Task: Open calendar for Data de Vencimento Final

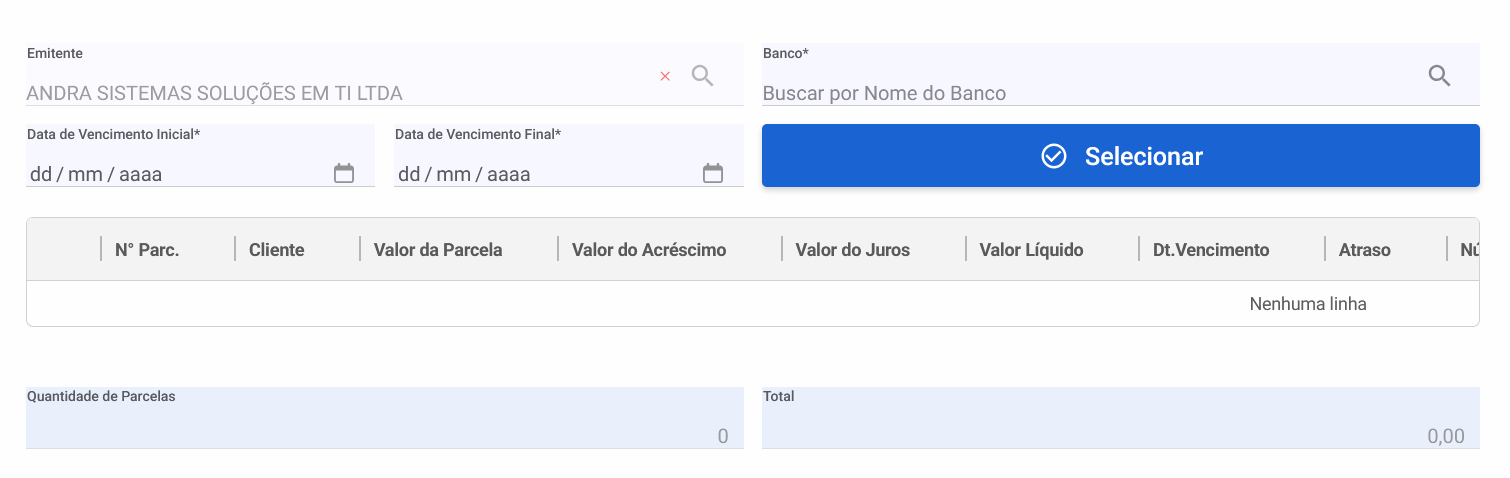Action: pyautogui.click(x=713, y=173)
